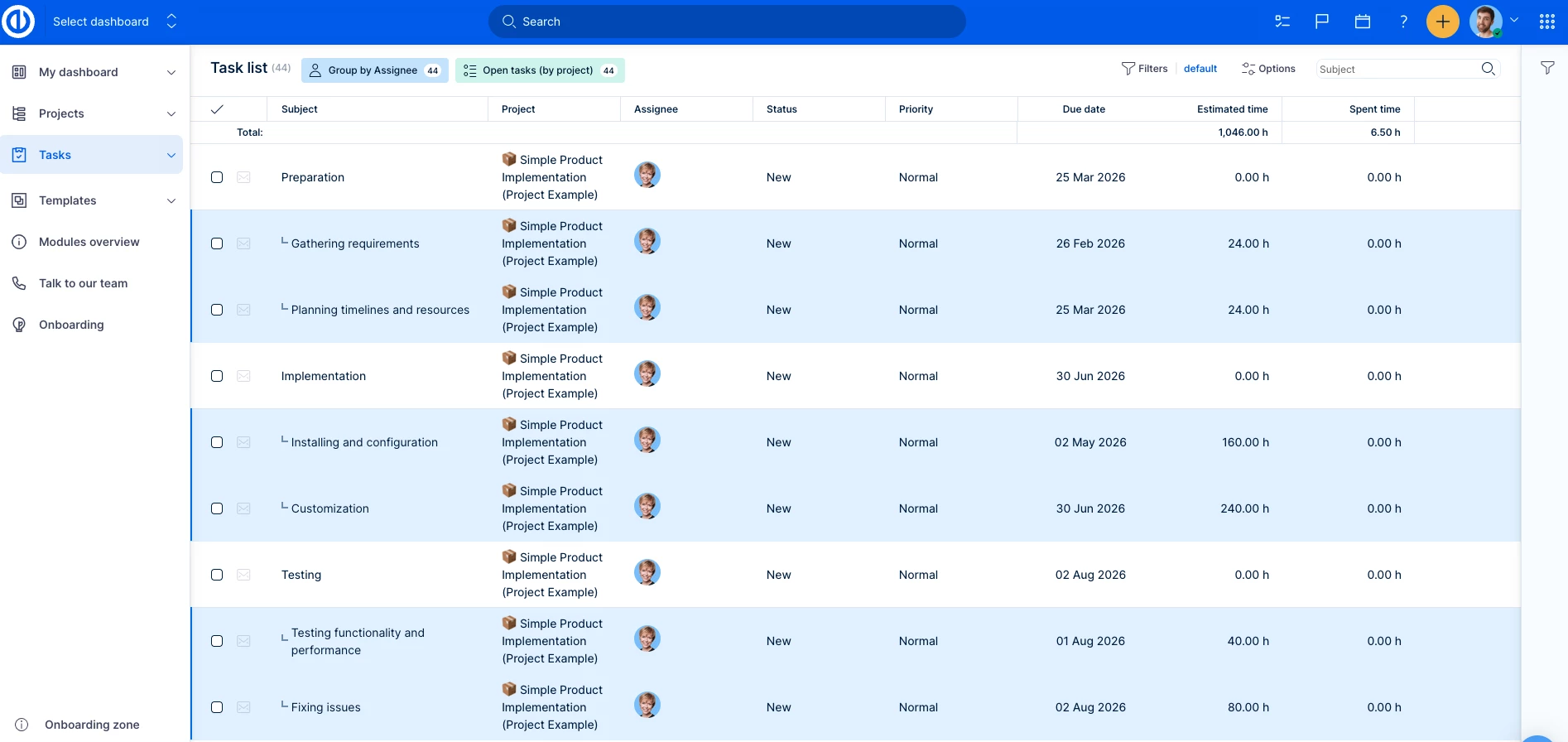Click the envelope icon in Fixing issues row
Viewport: 1568px width, 742px height.
pos(243,707)
